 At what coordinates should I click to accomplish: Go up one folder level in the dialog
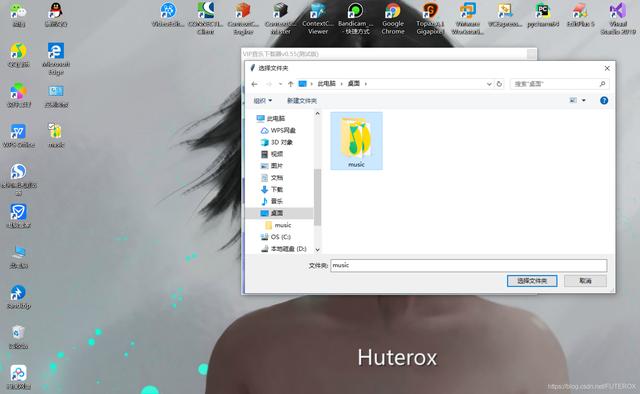point(290,84)
